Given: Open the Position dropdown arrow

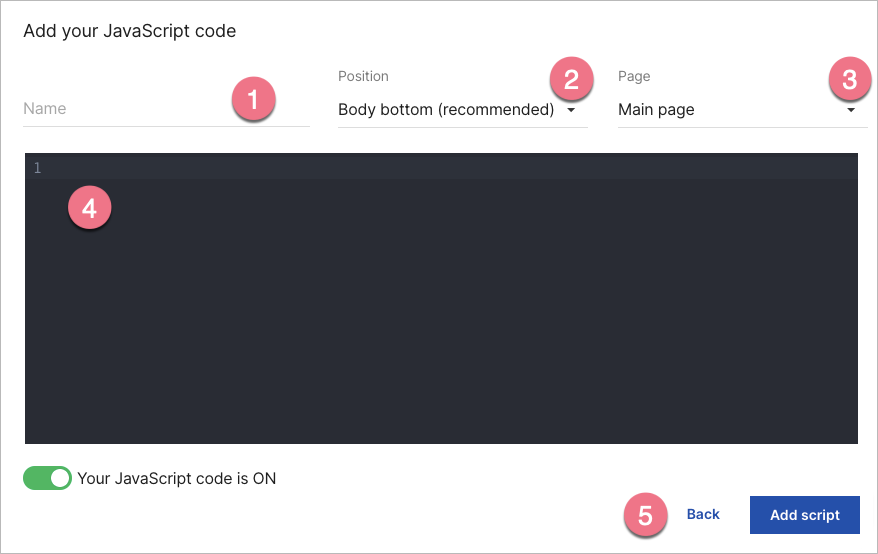Looking at the screenshot, I should 571,110.
